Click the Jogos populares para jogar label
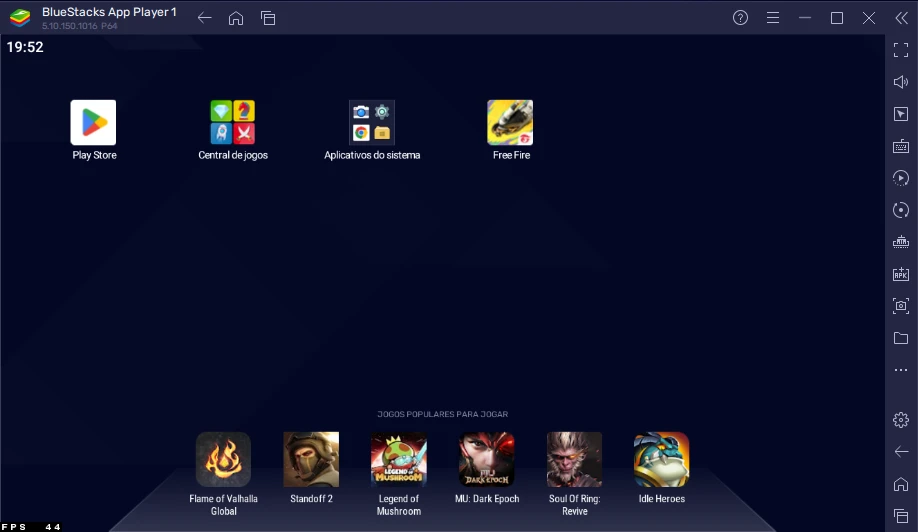Screen dimensions: 918x532 [443, 414]
